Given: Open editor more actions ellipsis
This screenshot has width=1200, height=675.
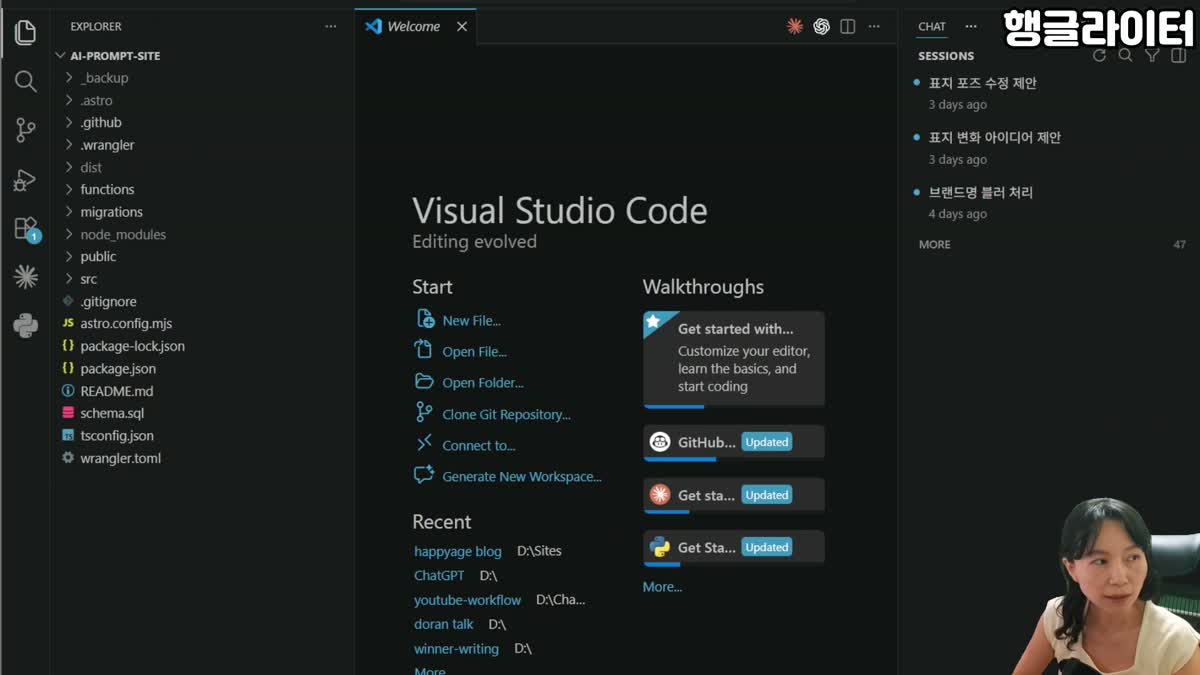Looking at the screenshot, I should click(874, 27).
